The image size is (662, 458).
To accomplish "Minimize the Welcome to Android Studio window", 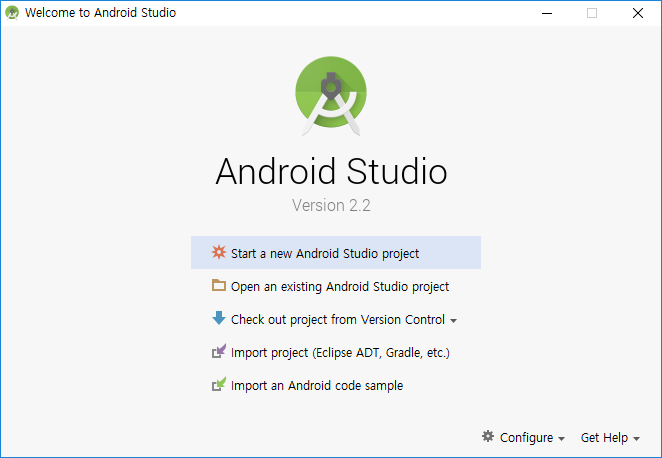I will pos(547,13).
